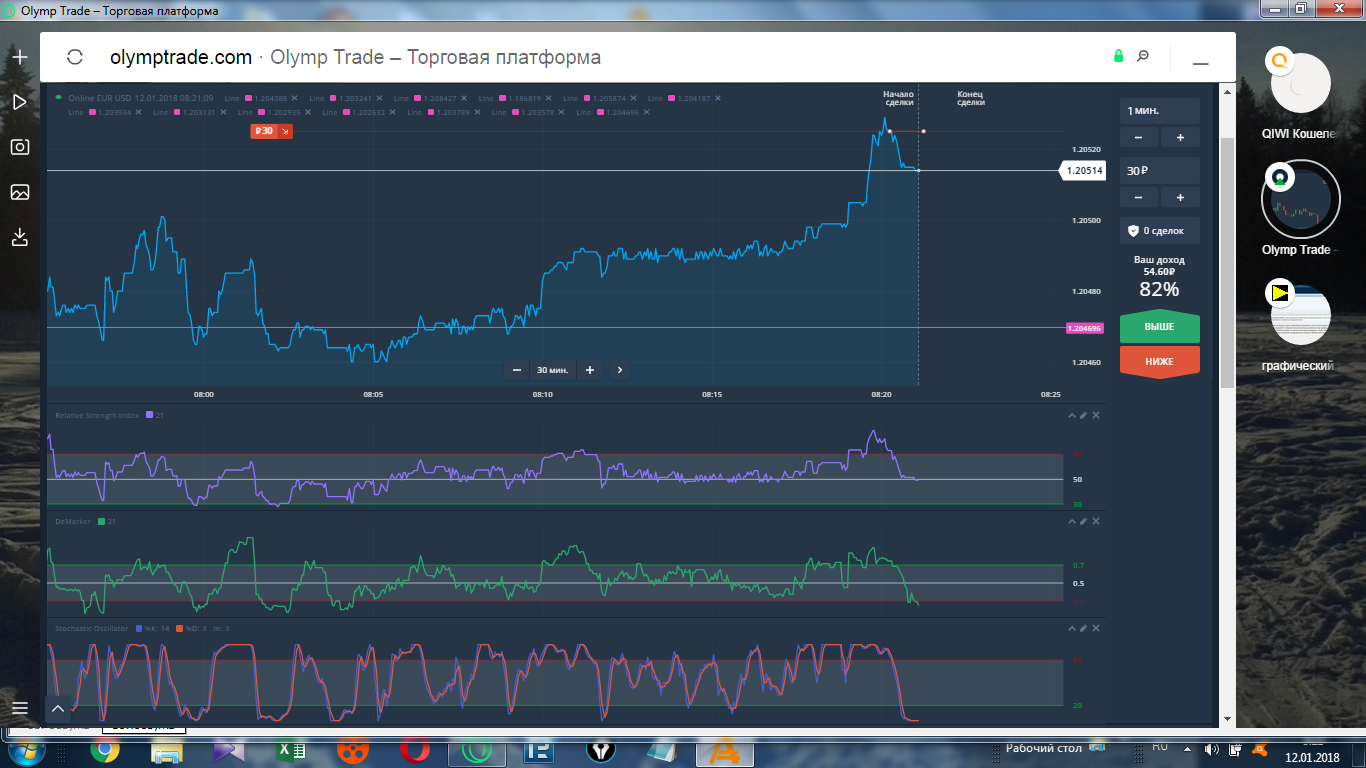Click right arrow next to timeframe controls
Viewport: 1366px width, 768px height.
click(x=620, y=370)
